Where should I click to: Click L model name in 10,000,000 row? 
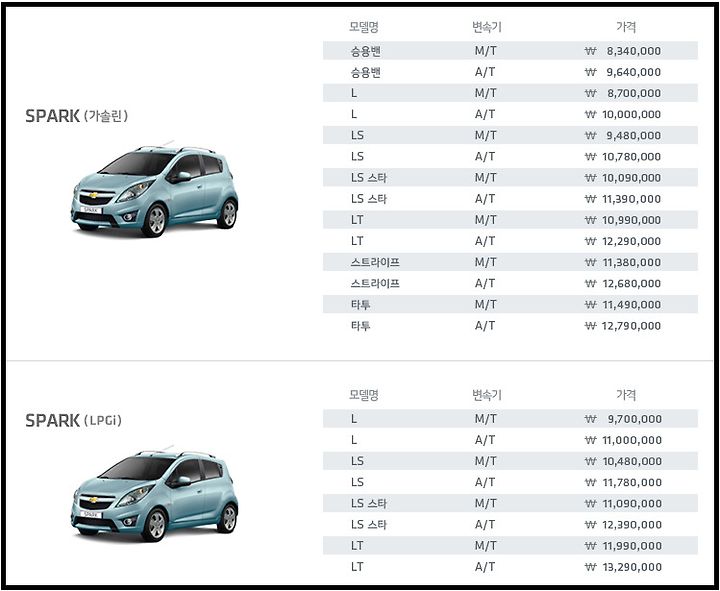coord(354,114)
